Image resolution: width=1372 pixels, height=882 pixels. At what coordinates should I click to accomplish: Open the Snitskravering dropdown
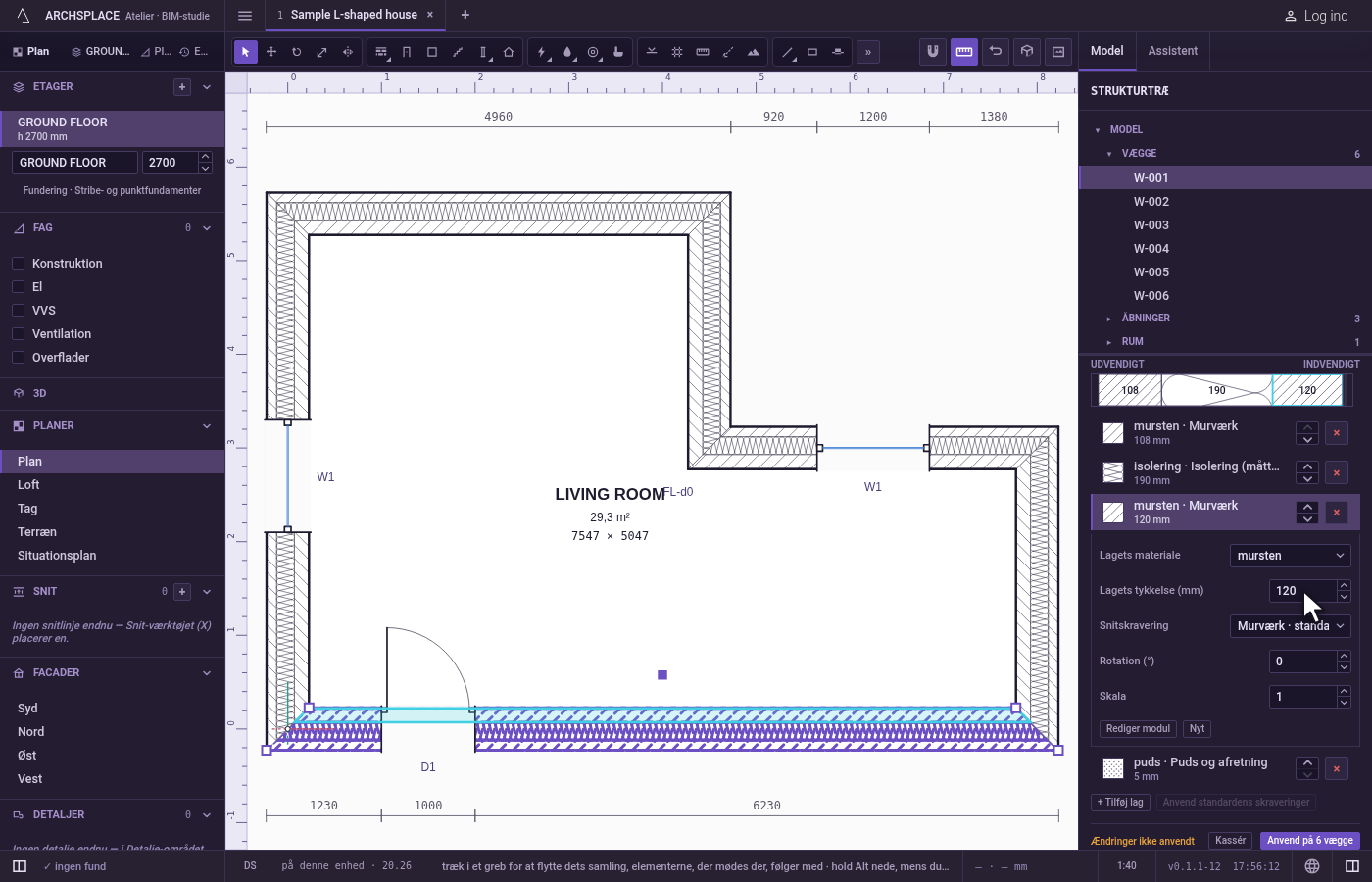point(1290,626)
